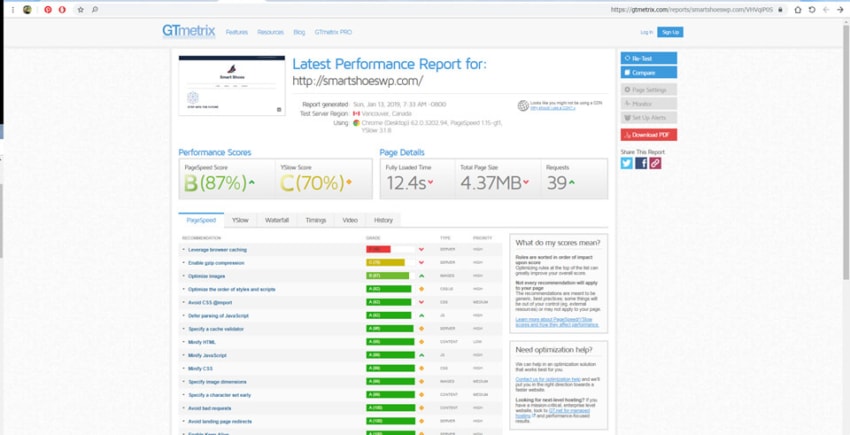Open Blog in top navigation
This screenshot has height=435, width=850.
(299, 33)
